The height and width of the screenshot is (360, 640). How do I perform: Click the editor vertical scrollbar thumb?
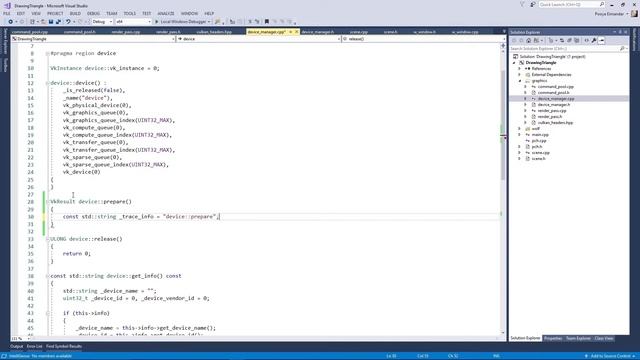point(503,125)
